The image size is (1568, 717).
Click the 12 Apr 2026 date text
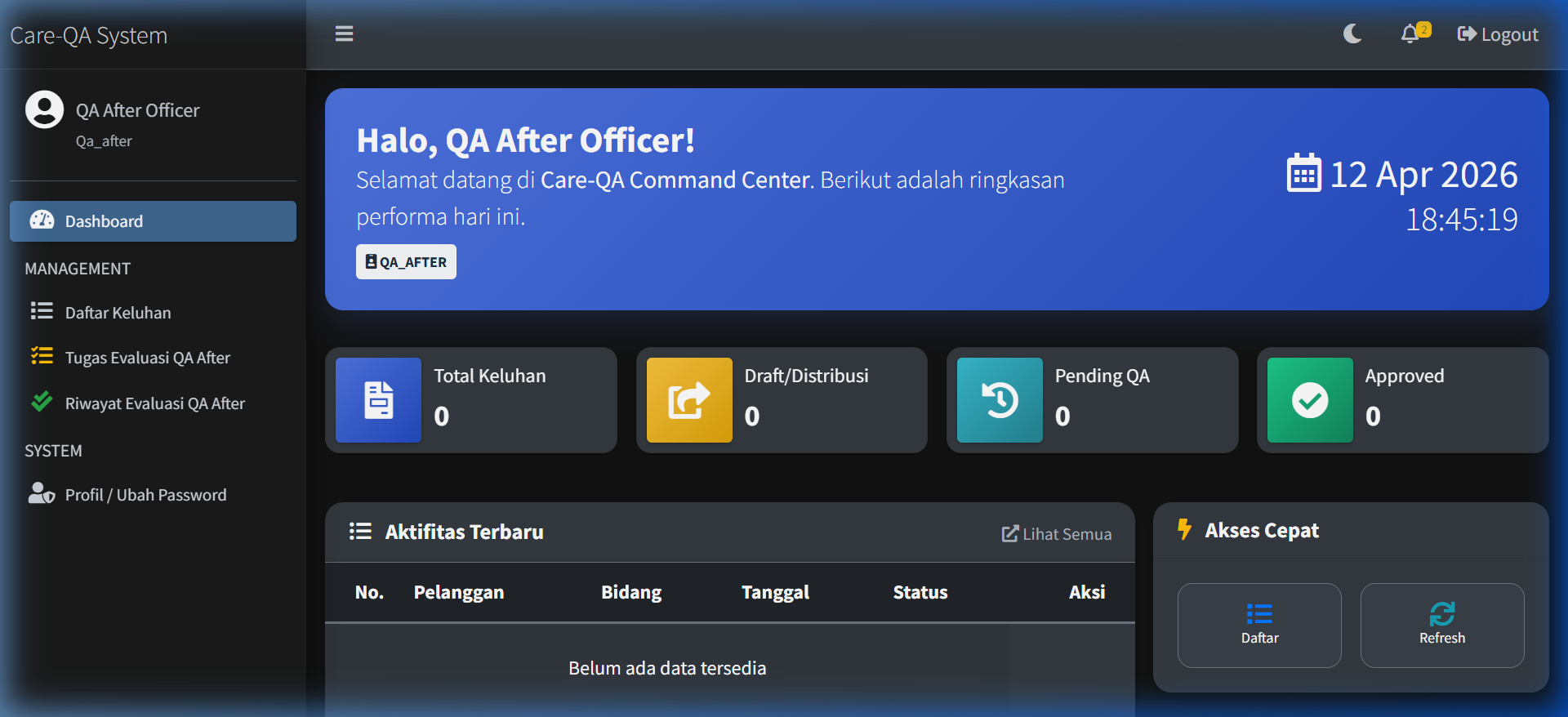(1423, 175)
